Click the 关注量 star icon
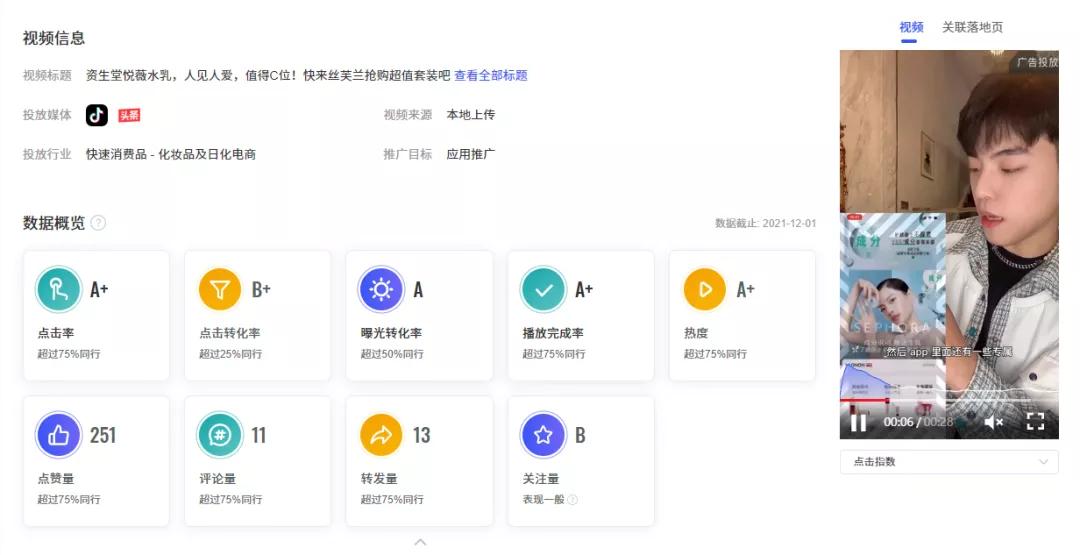Screen dimensions: 1080x555 [x=543, y=435]
